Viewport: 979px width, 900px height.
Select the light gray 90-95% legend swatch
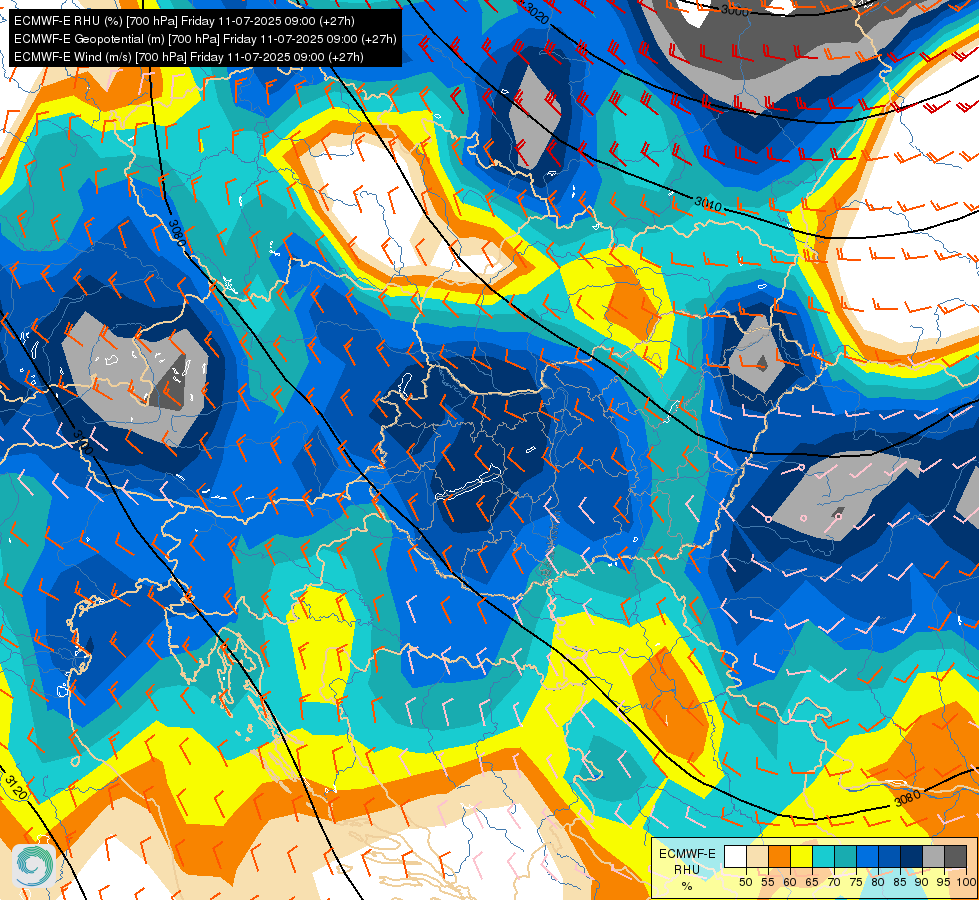933,856
